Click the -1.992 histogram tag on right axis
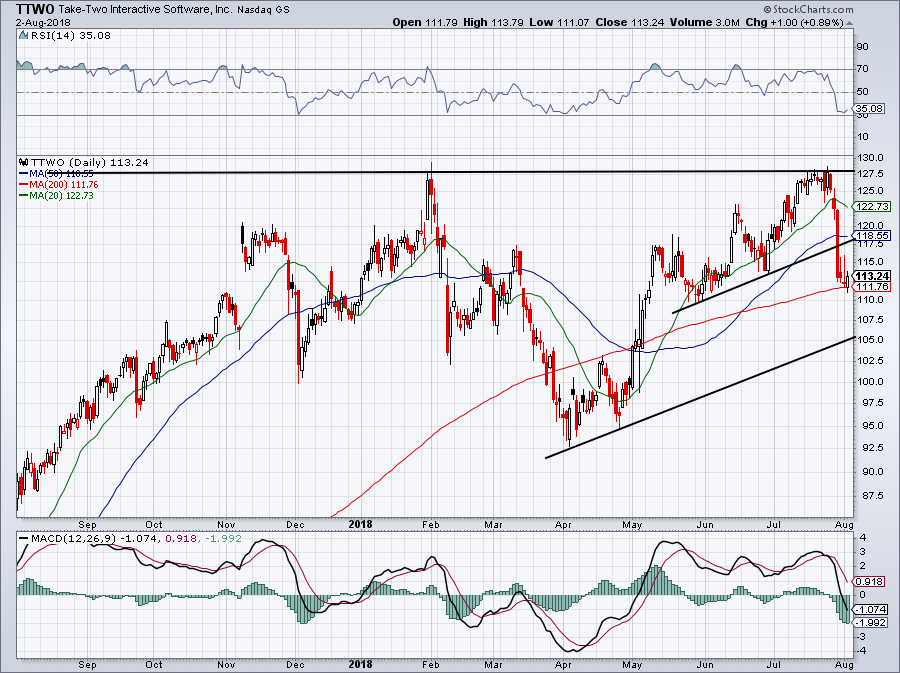The image size is (900, 673). [871, 623]
